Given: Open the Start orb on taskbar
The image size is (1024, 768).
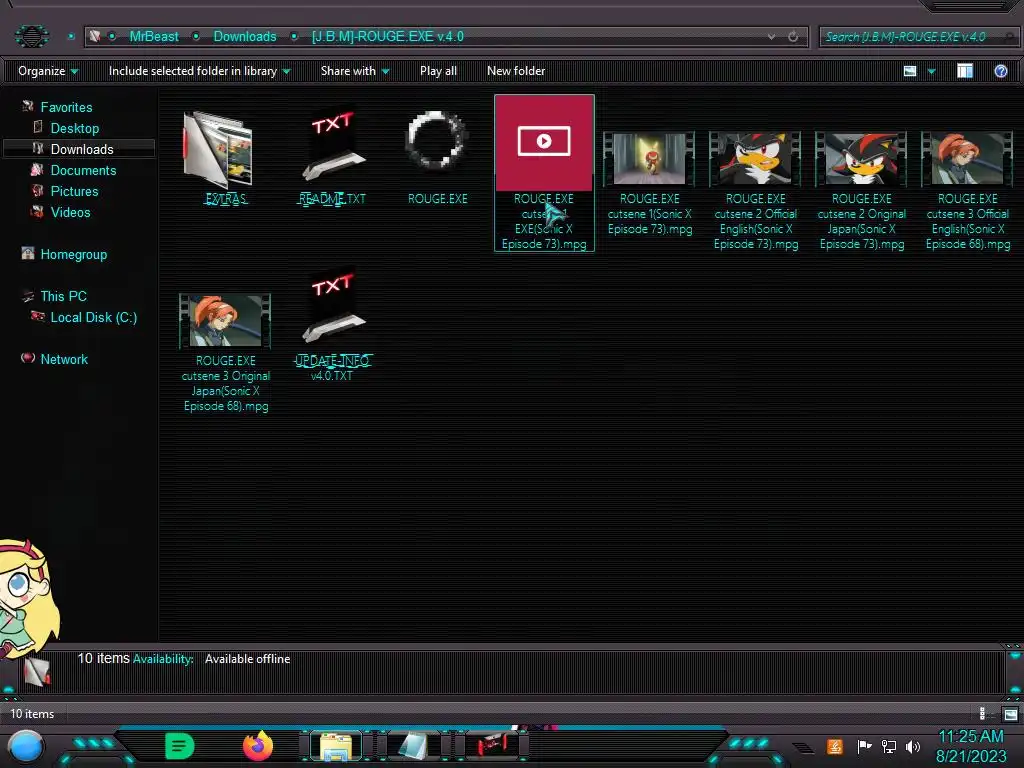Looking at the screenshot, I should [x=26, y=747].
